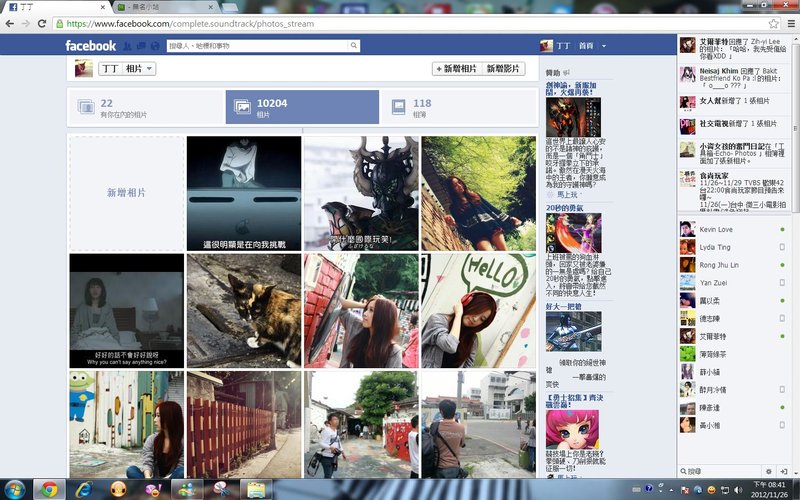This screenshot has width=800, height=500.
Task: Open chat settings gear icon
Action: pos(769,471)
